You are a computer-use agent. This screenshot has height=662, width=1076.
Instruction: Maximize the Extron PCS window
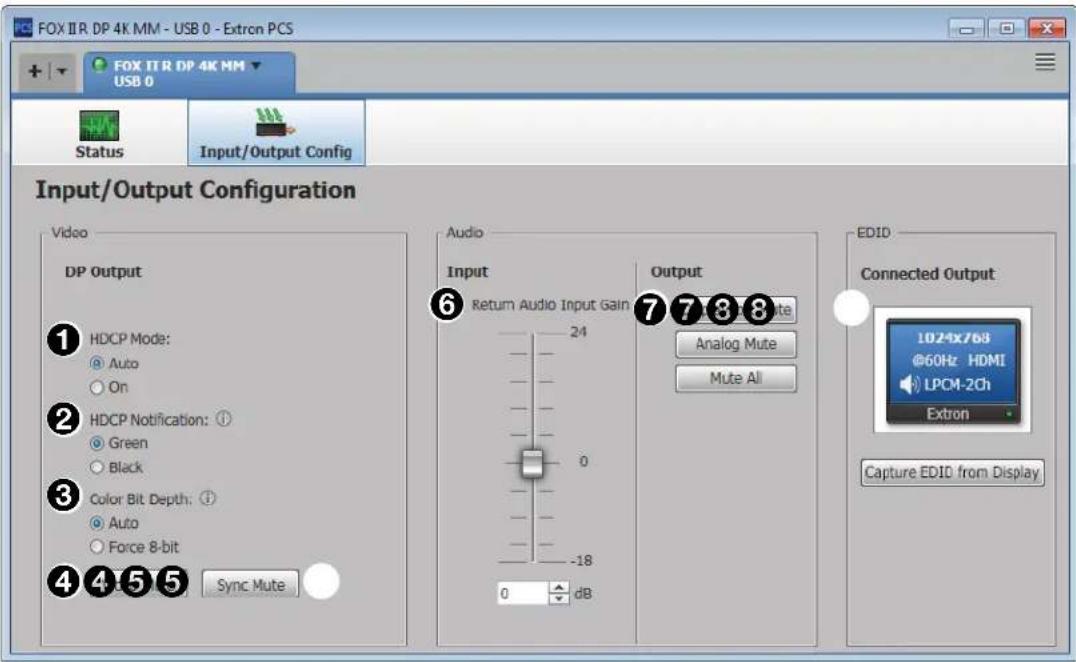tap(1006, 29)
